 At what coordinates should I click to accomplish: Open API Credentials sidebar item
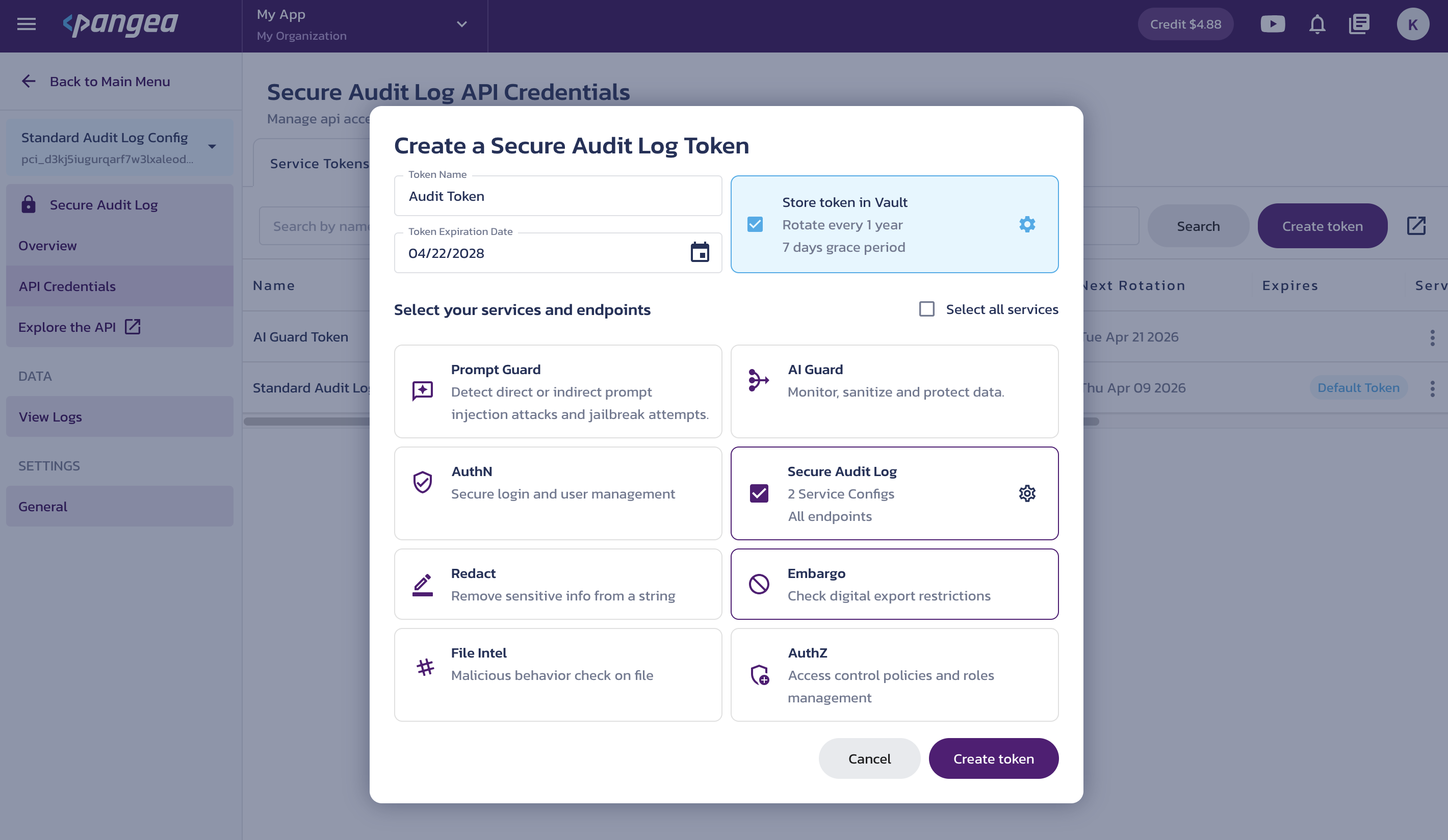119,286
